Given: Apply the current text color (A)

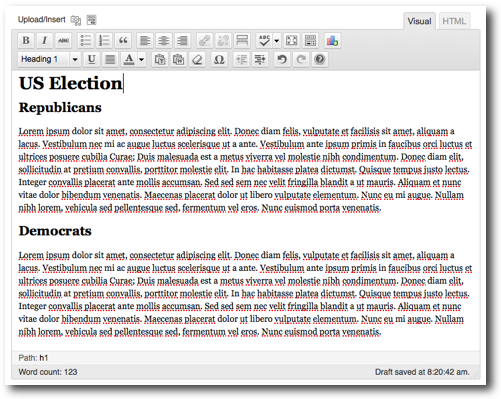Looking at the screenshot, I should (129, 59).
